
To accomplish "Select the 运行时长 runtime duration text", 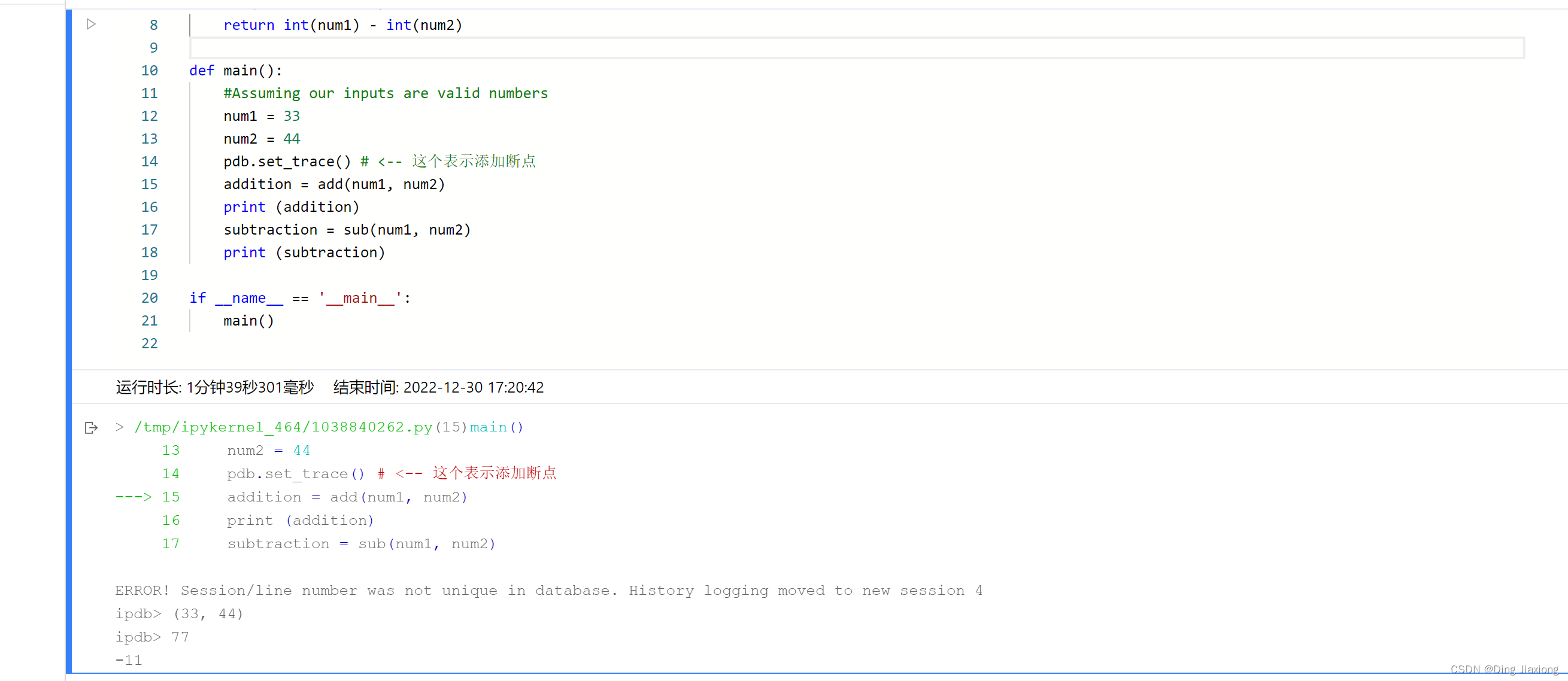I will [213, 387].
